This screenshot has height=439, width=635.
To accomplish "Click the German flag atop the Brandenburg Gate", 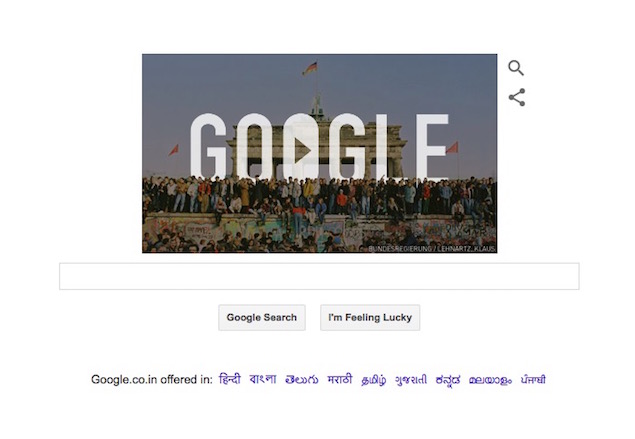I will tap(310, 68).
